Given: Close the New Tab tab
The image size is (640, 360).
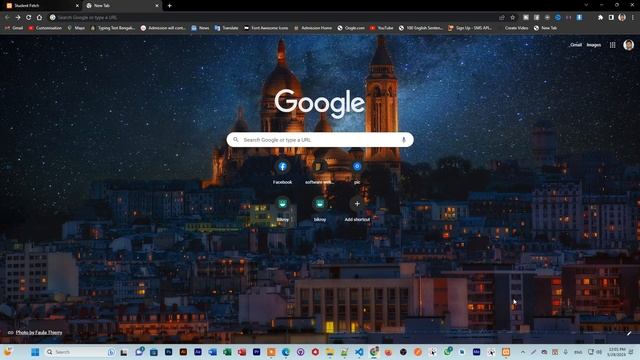Looking at the screenshot, I should click(157, 6).
